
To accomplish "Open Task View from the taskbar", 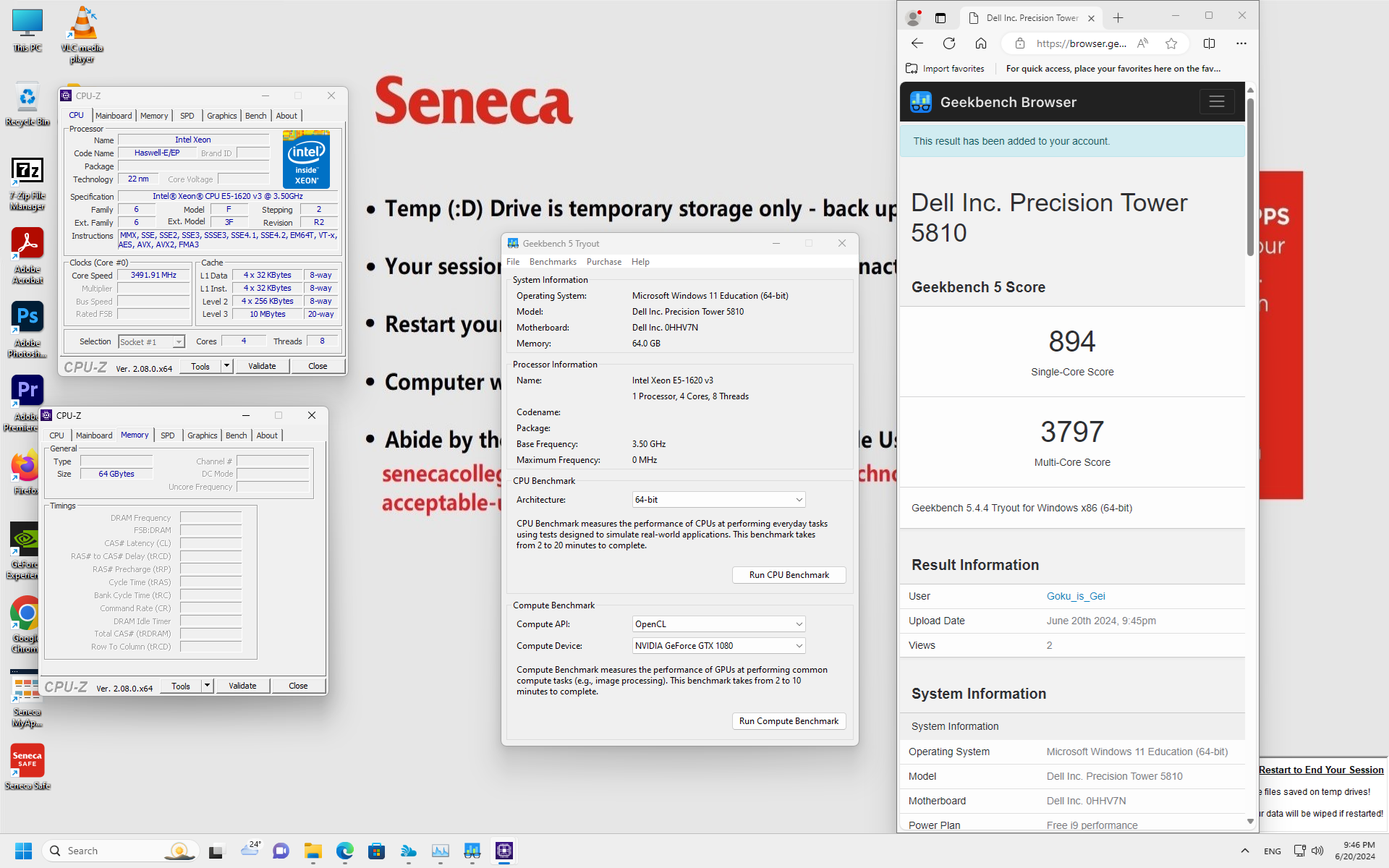I will click(216, 851).
